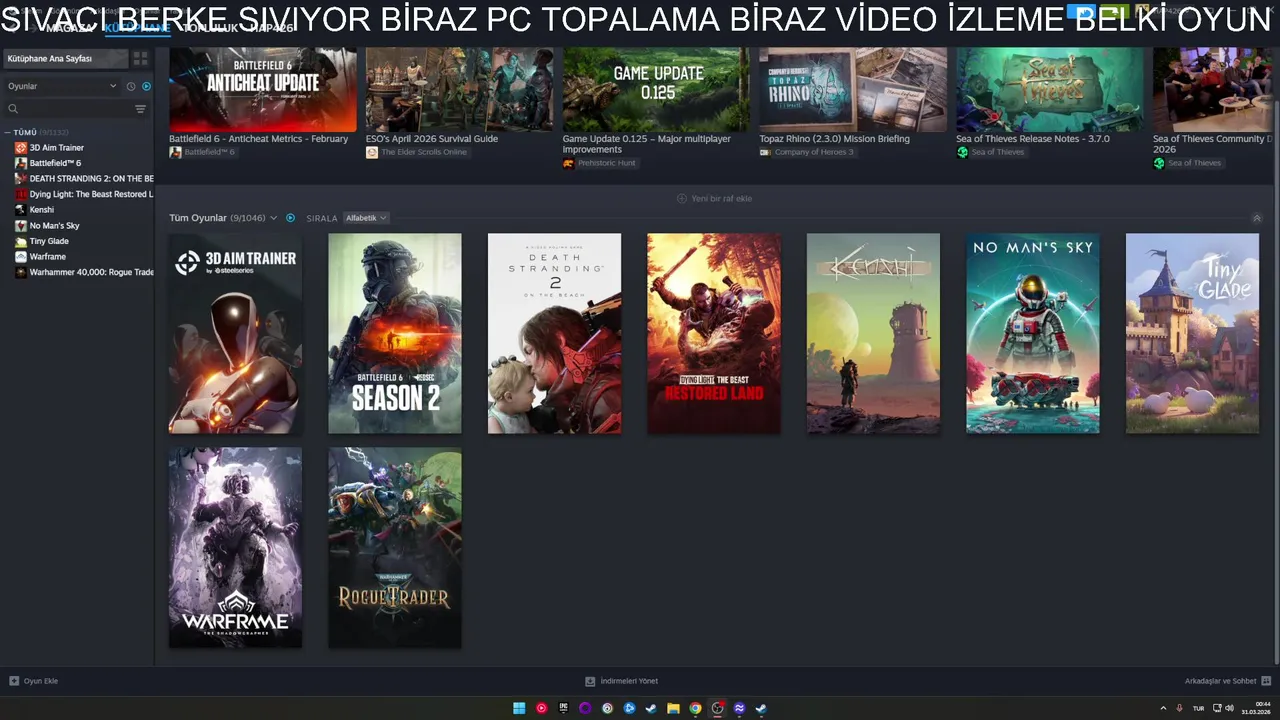The image size is (1280, 720).
Task: Open Battlefield 6 Anticheat Update news thumbnail
Action: click(262, 90)
